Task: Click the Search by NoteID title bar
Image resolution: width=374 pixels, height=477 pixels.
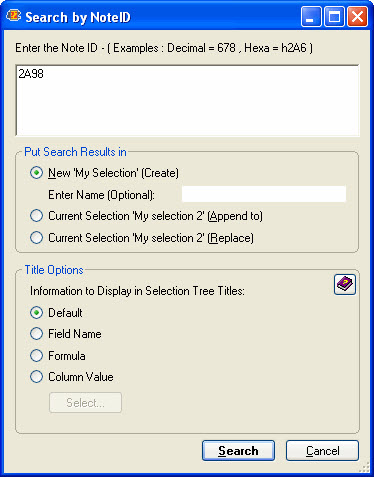Action: (153, 16)
